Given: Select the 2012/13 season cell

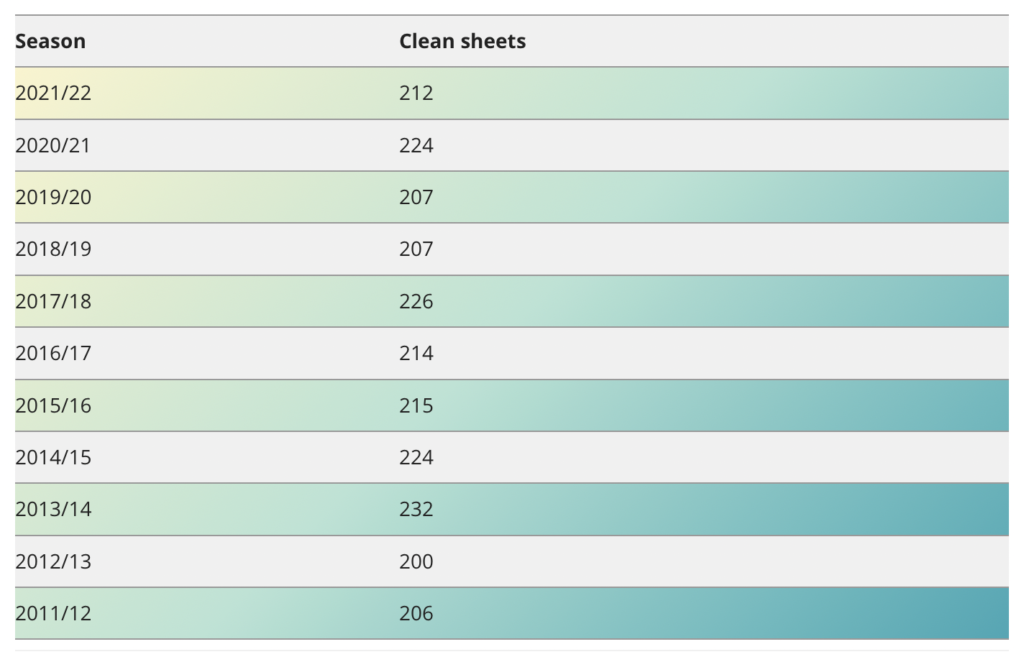Looking at the screenshot, I should click(x=53, y=562).
